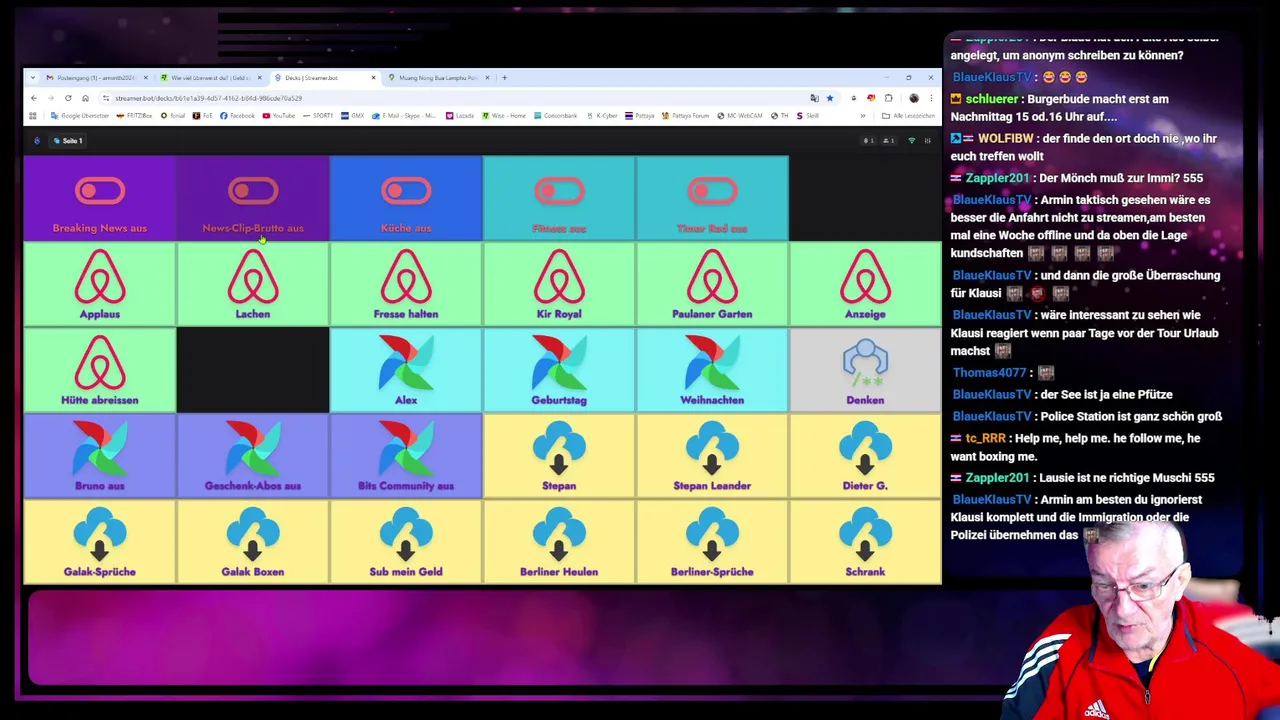Open the Facebook bookmark
Image resolution: width=1280 pixels, height=720 pixels.
(x=237, y=116)
